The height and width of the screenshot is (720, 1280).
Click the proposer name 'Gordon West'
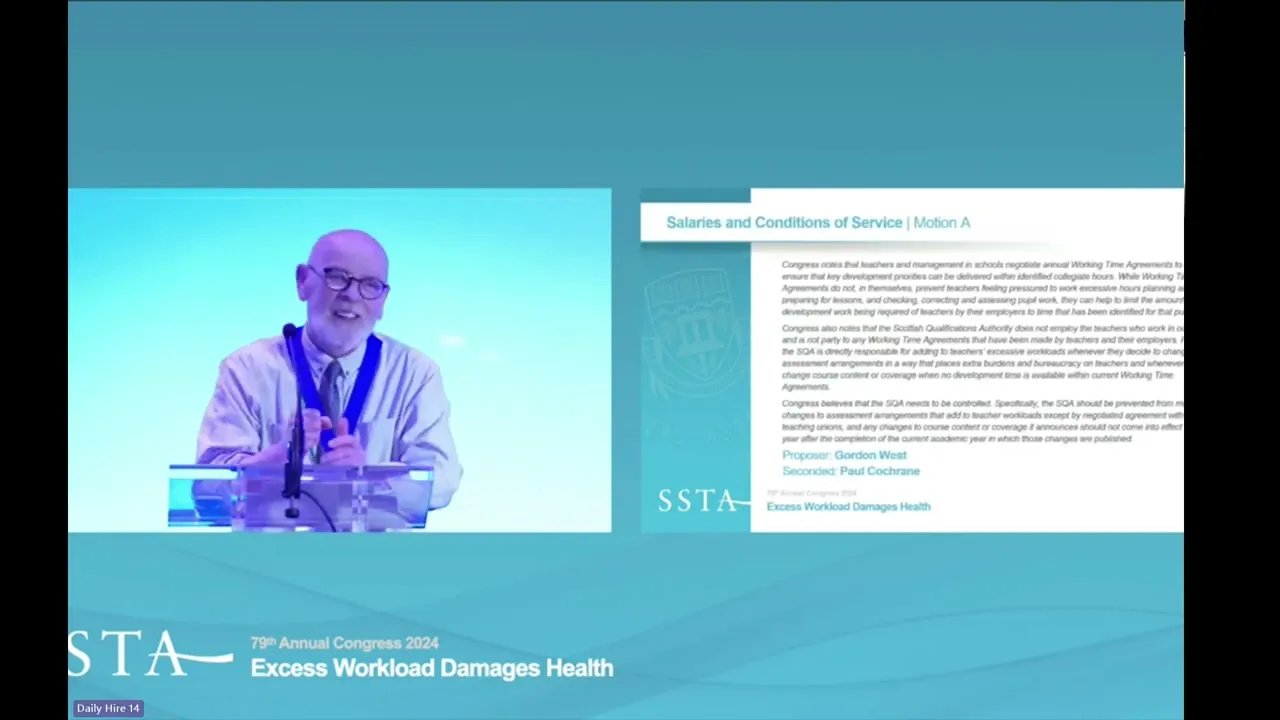[870, 455]
